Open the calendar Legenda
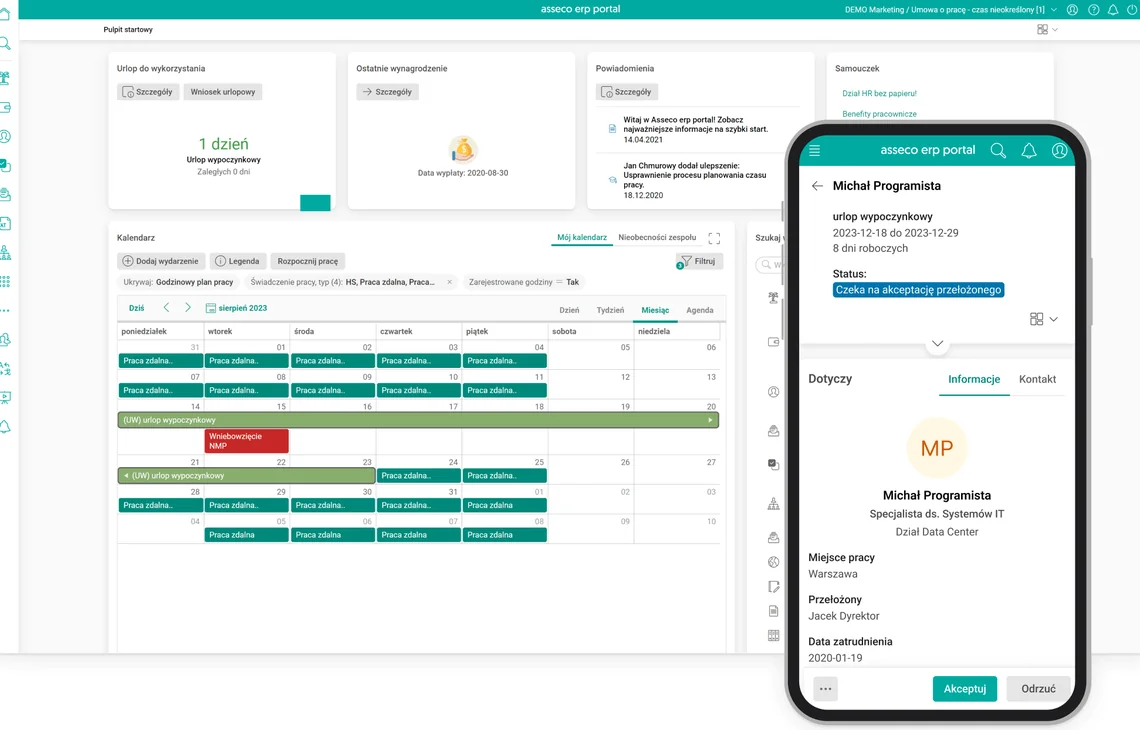This screenshot has height=730, width=1140. pos(238,261)
